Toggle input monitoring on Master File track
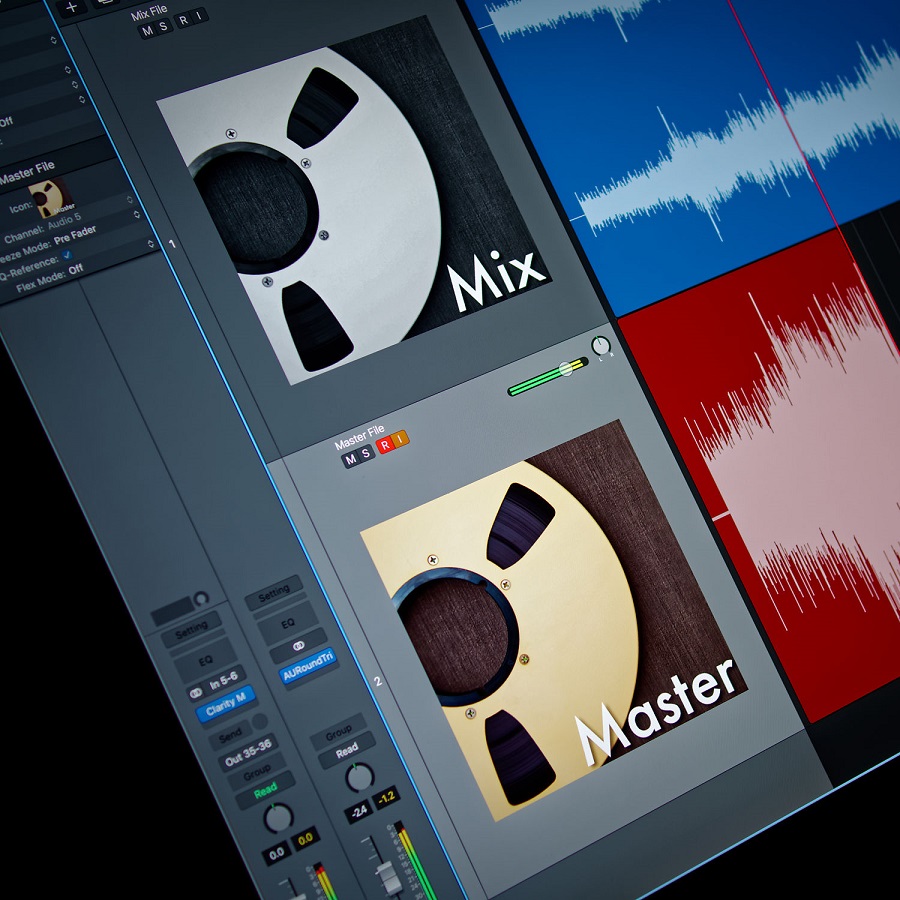 [x=400, y=439]
